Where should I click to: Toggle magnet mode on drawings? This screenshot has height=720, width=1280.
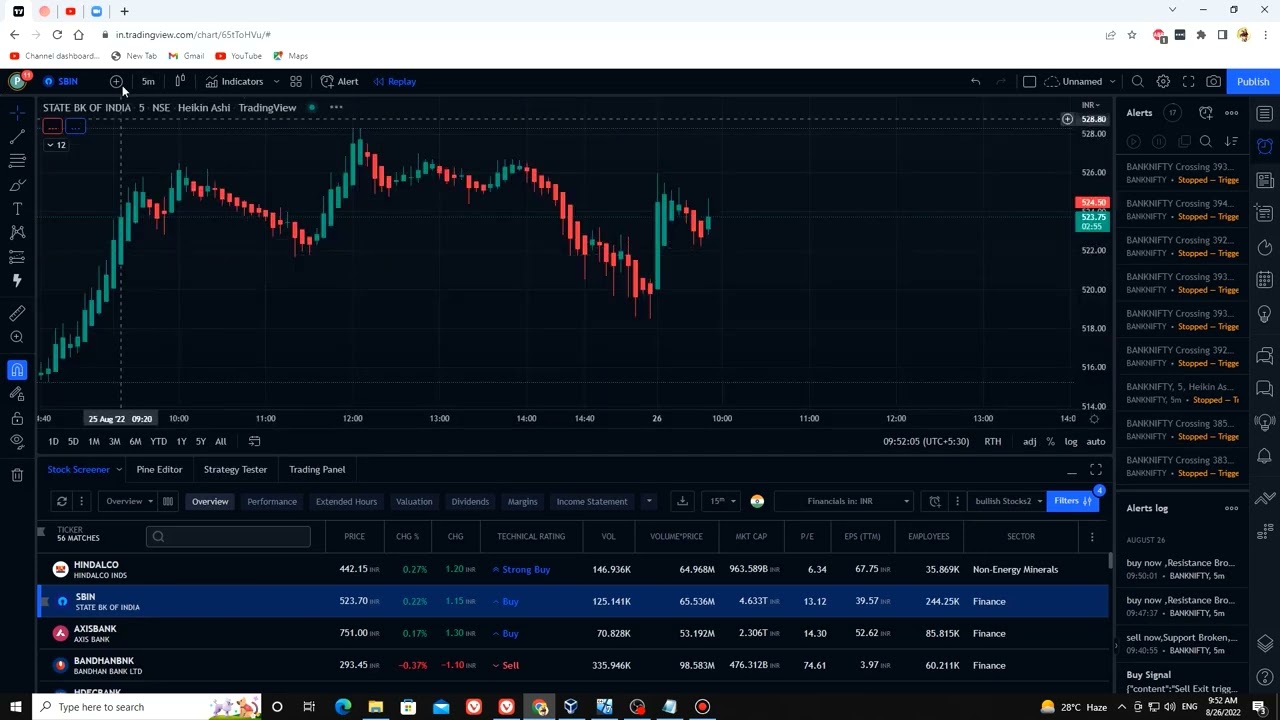17,370
